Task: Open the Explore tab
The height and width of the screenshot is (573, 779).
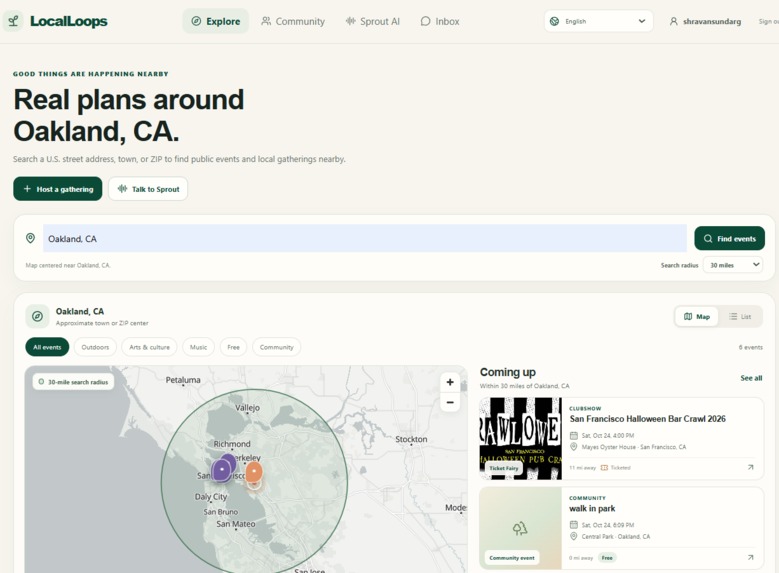Action: click(x=216, y=21)
